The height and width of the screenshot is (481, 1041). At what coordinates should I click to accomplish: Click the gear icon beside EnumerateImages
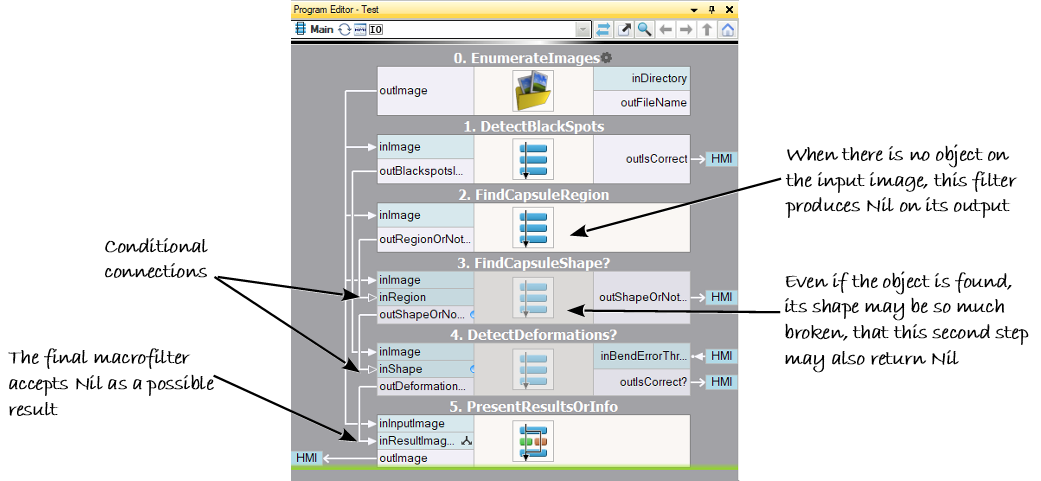click(606, 59)
